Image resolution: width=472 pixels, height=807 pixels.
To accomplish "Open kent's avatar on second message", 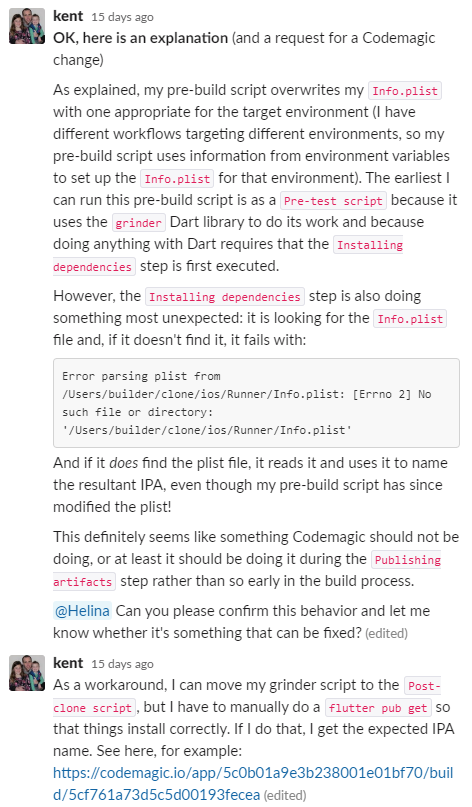I will (27, 673).
